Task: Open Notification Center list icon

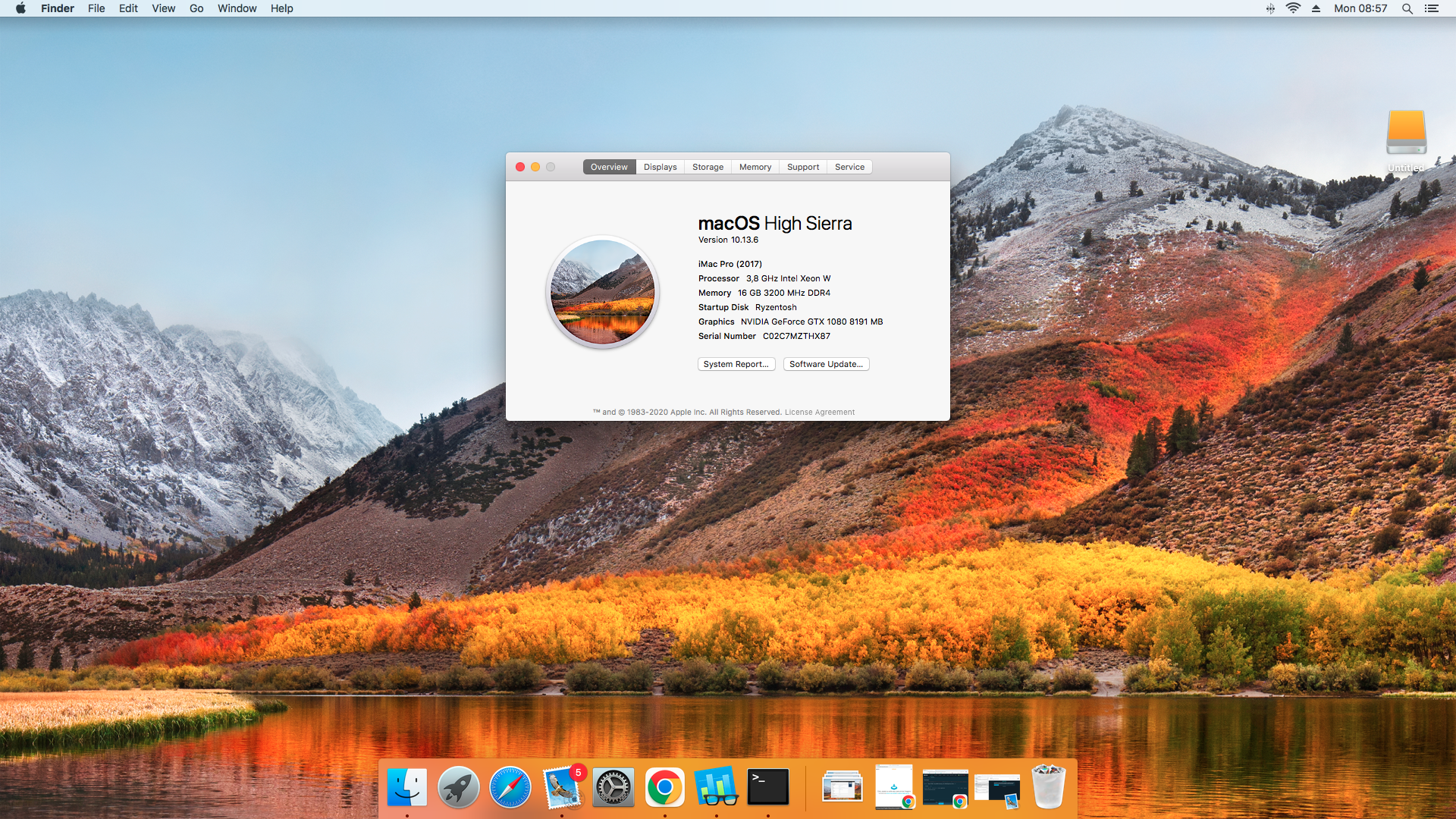Action: coord(1432,8)
